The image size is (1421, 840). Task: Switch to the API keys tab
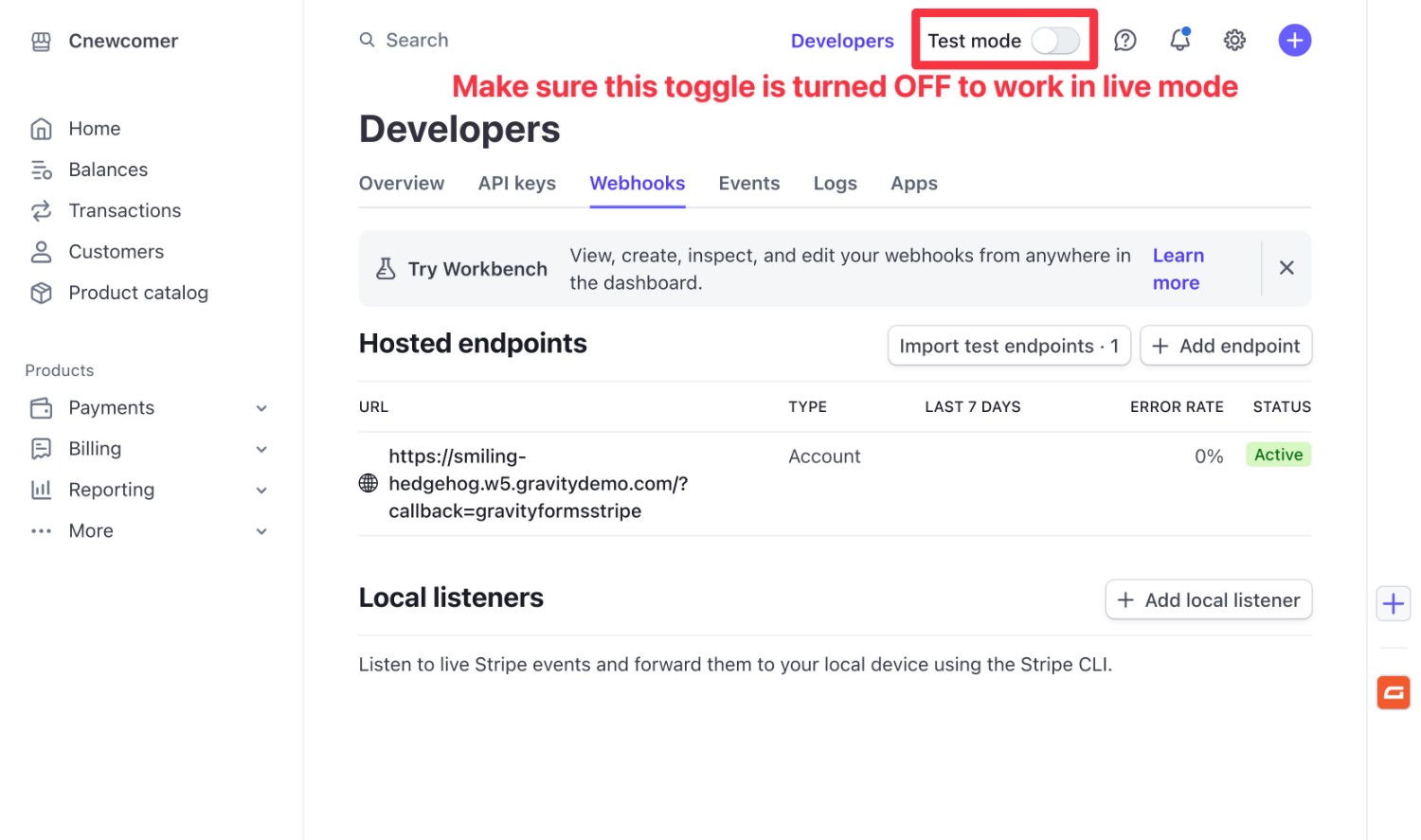pos(516,183)
